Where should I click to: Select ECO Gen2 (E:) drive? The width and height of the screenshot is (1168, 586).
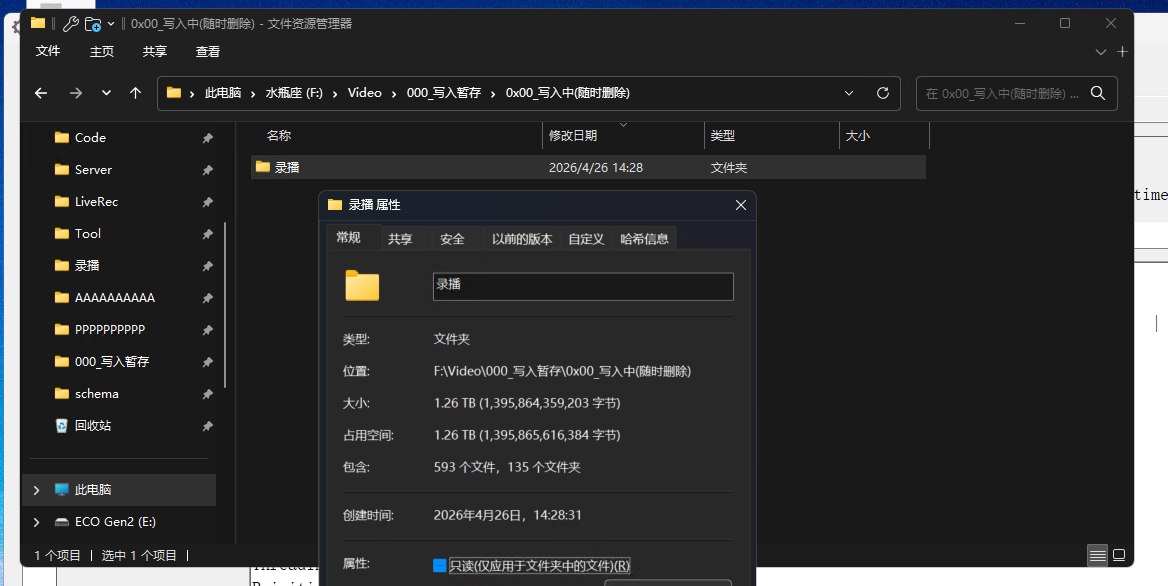(115, 522)
